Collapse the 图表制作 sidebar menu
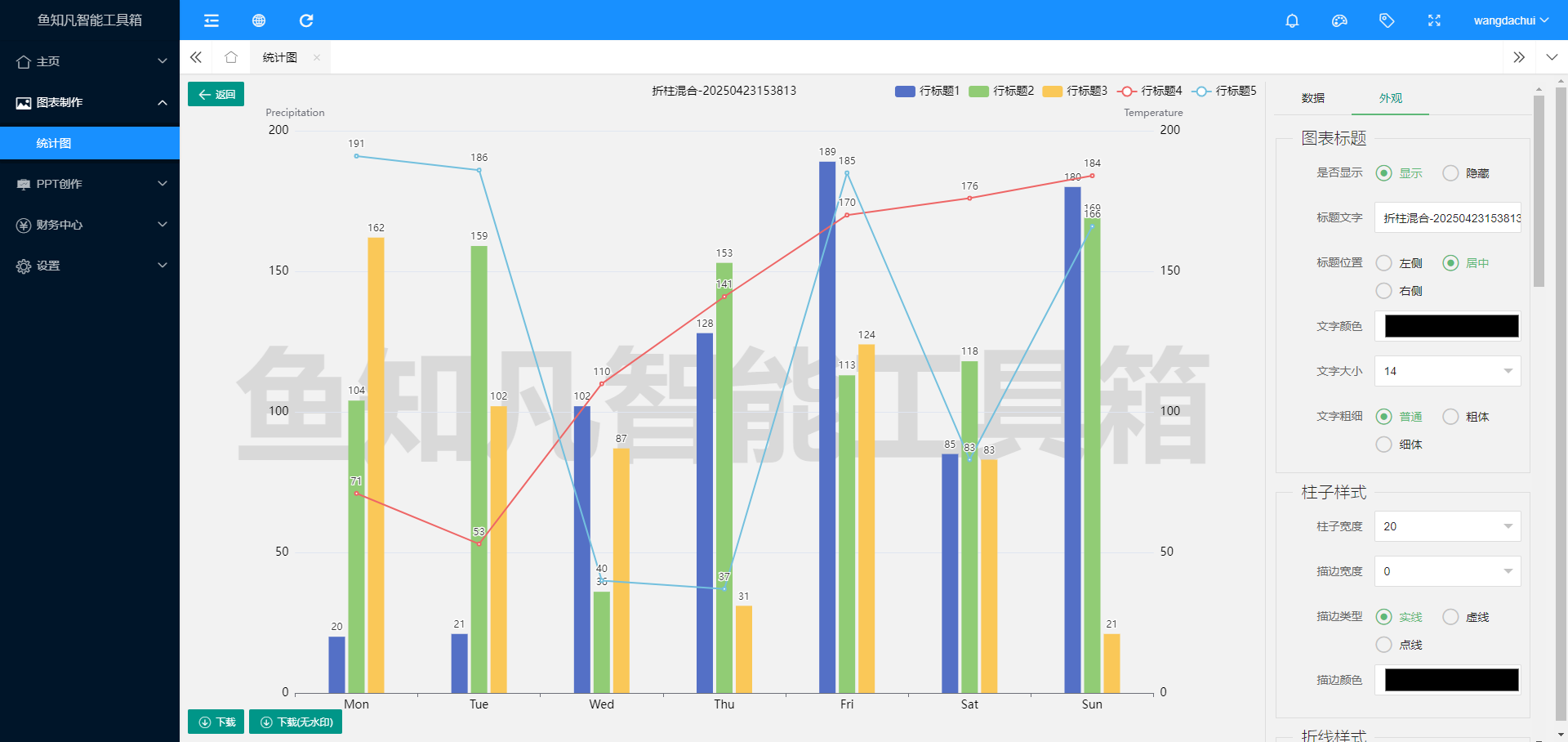 pos(163,102)
